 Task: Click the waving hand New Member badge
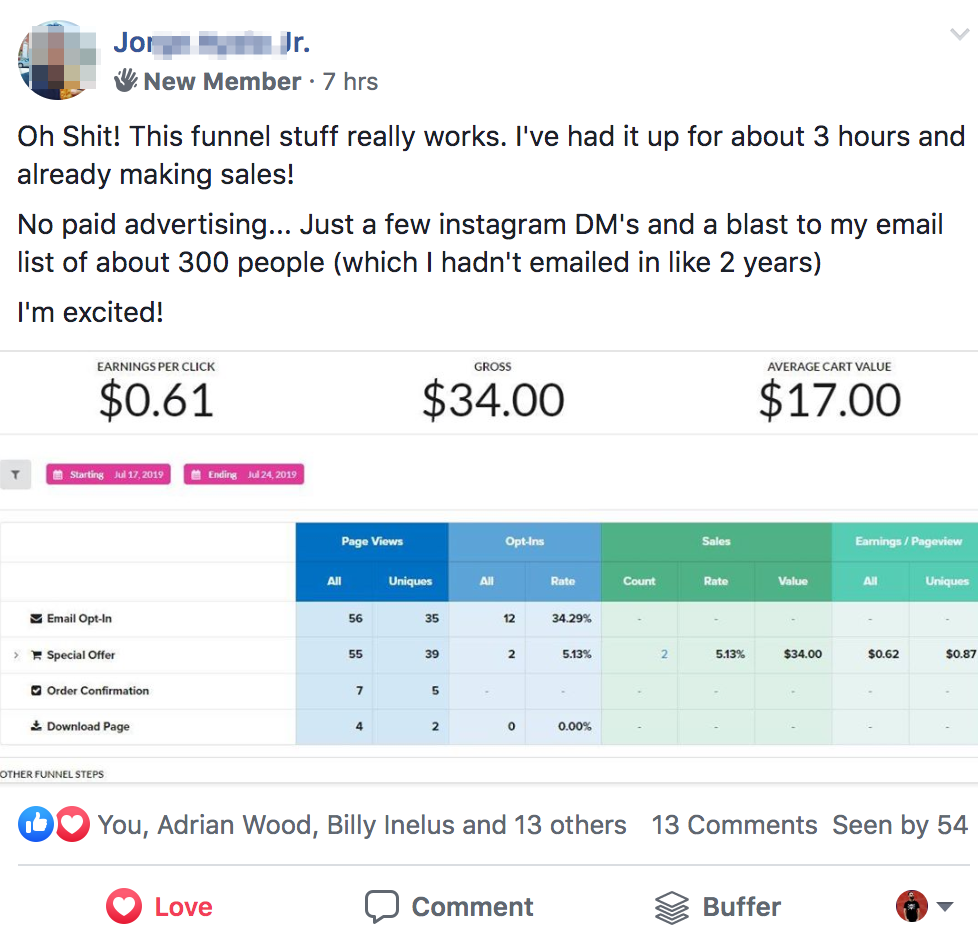[x=125, y=80]
